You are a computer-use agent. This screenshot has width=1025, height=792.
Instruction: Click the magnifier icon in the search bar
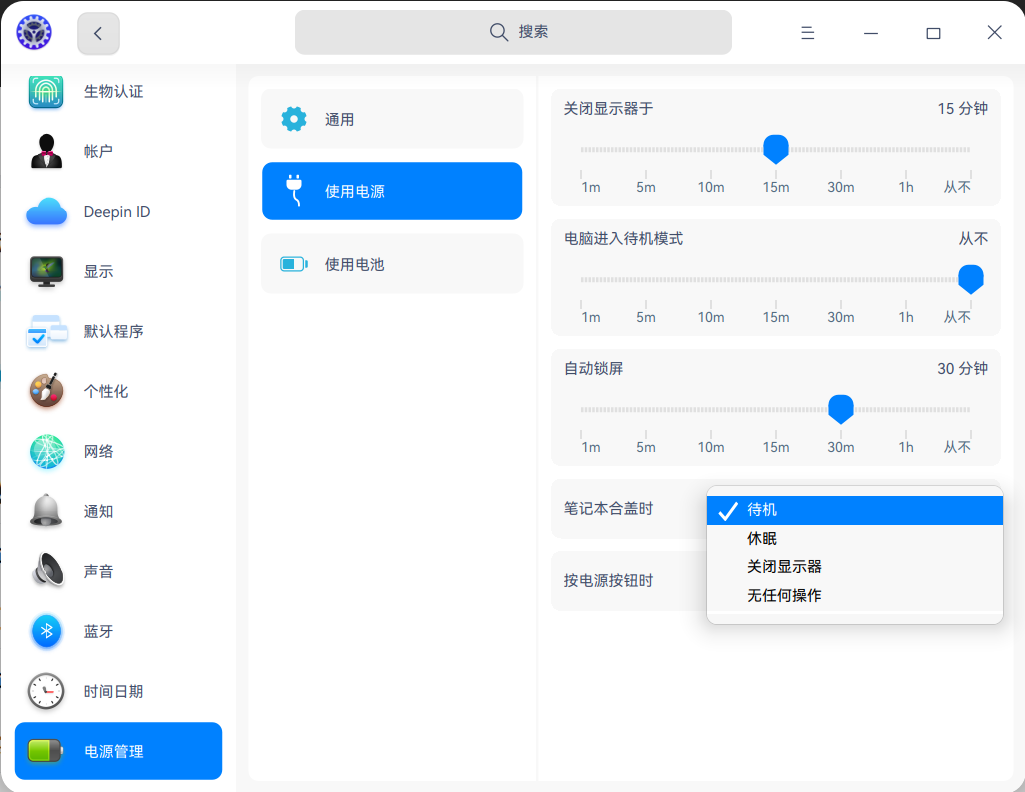(x=499, y=32)
